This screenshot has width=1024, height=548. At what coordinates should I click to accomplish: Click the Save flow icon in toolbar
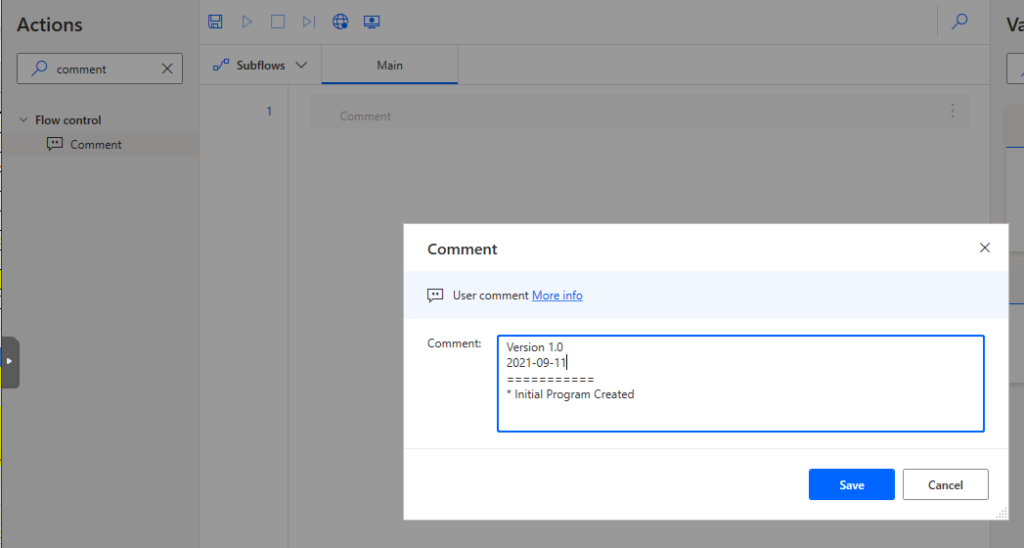point(215,22)
